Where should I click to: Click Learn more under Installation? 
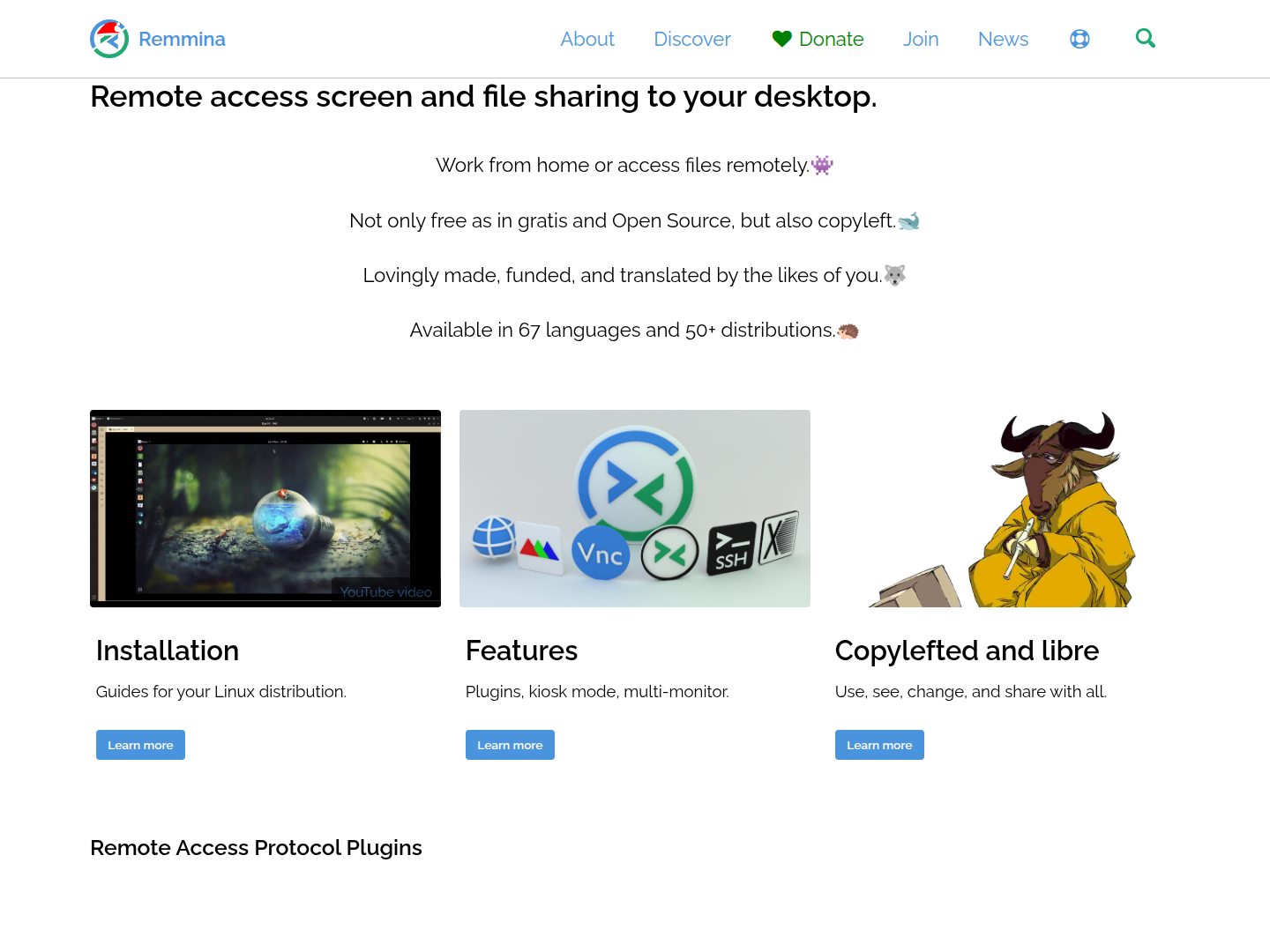tap(140, 745)
